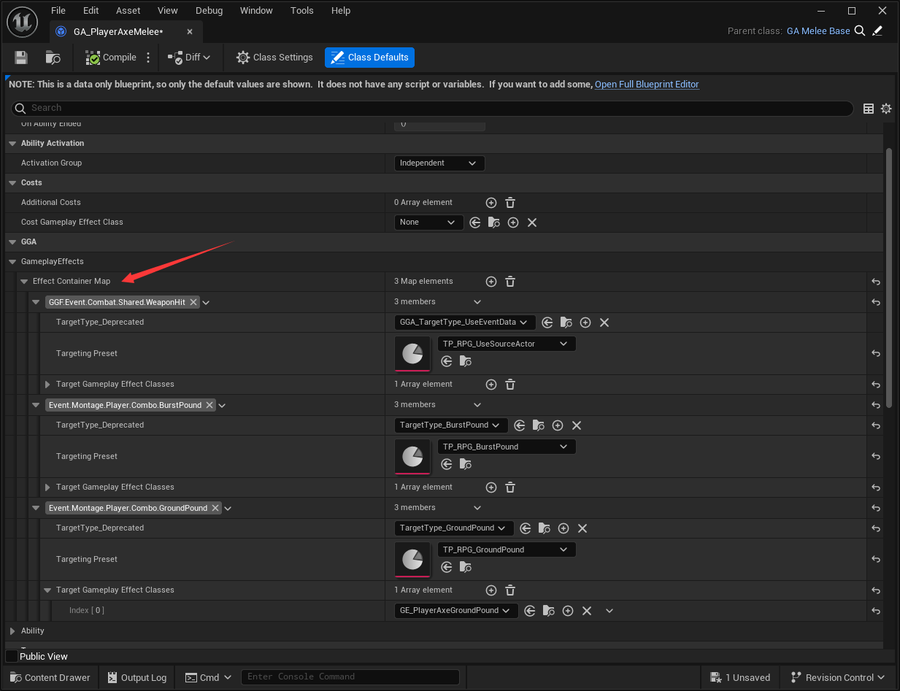Image resolution: width=900 pixels, height=691 pixels.
Task: Click the Open Full Blueprint Editor link
Action: [647, 84]
